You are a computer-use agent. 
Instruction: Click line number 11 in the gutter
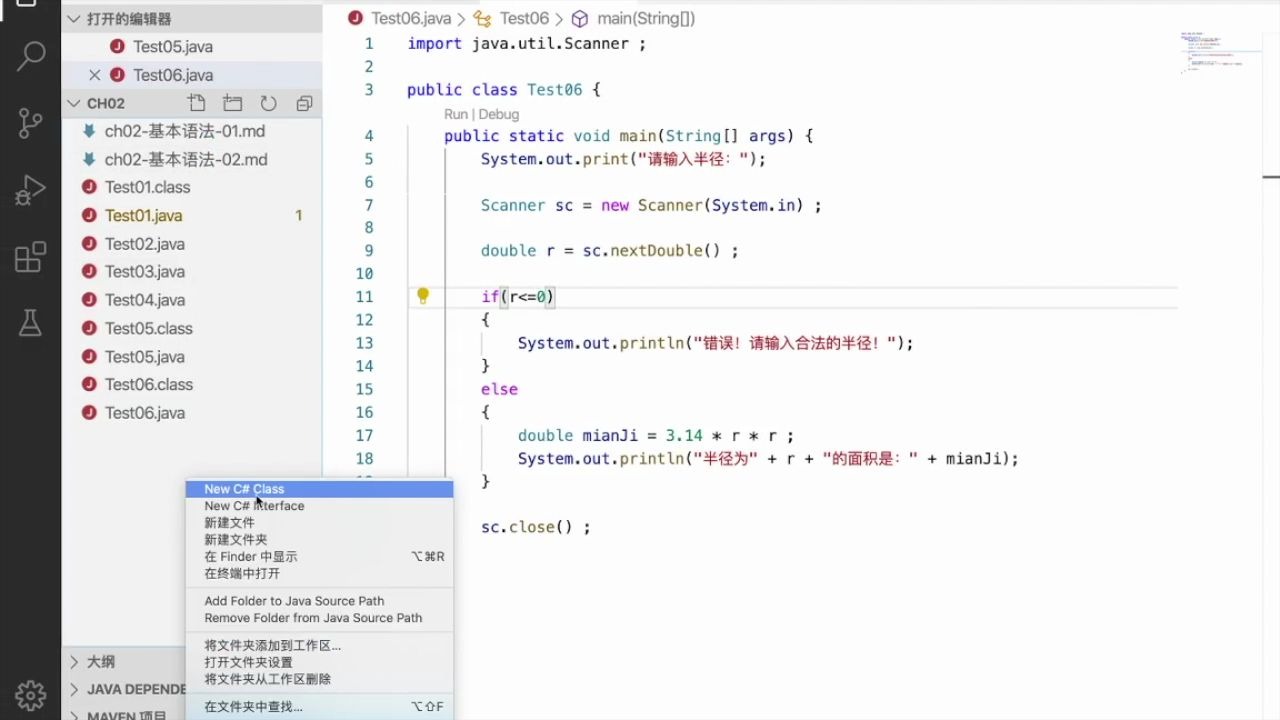coord(363,297)
